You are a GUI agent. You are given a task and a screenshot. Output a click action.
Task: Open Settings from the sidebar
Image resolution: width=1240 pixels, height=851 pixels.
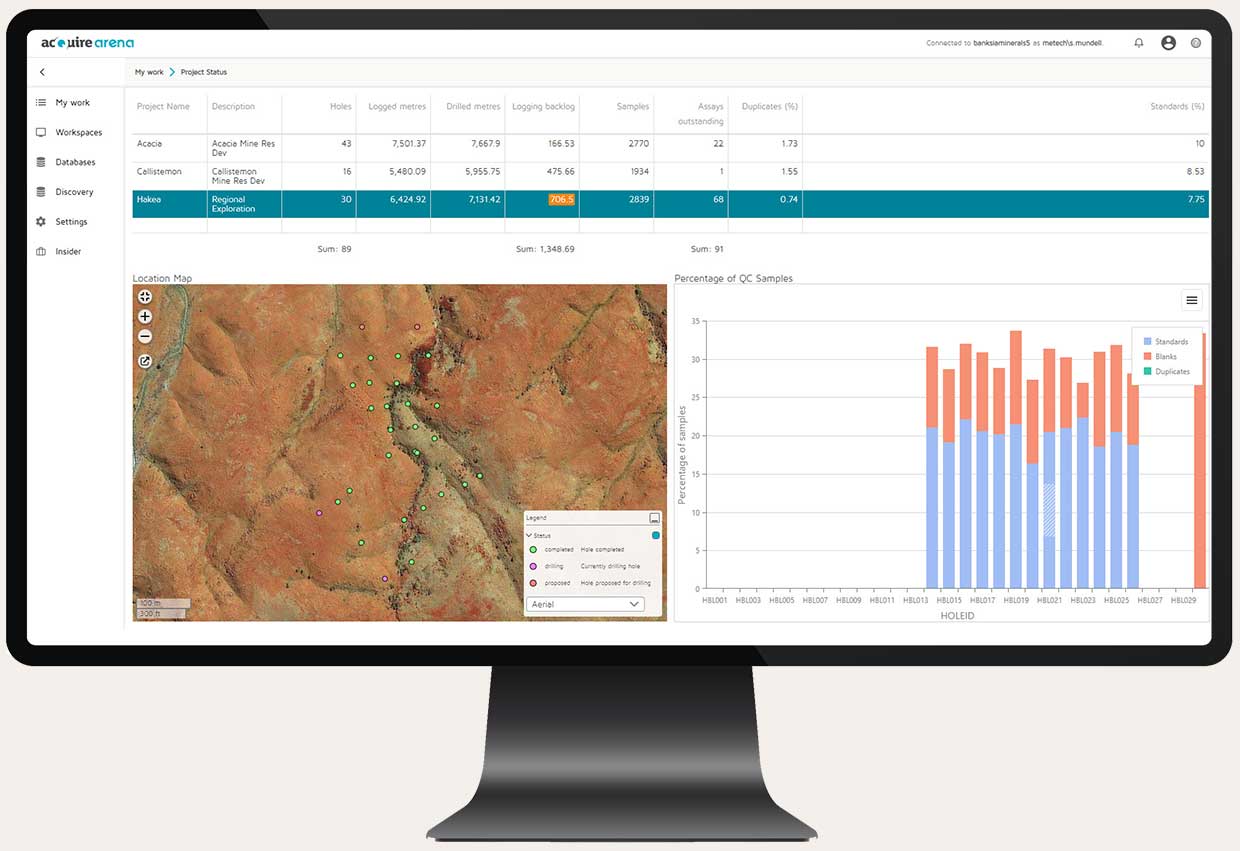pyautogui.click(x=70, y=221)
